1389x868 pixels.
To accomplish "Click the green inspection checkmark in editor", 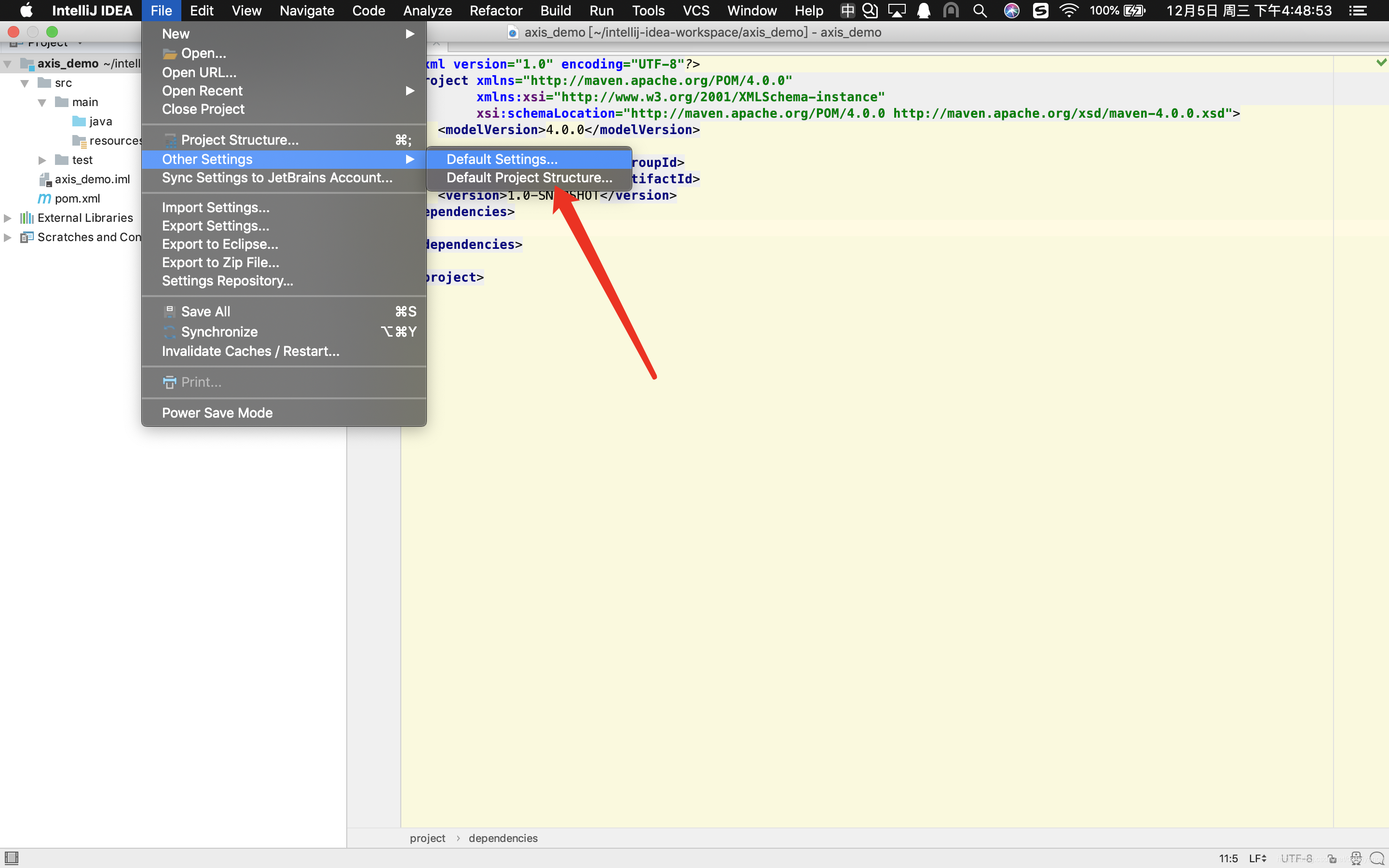I will (x=1381, y=62).
